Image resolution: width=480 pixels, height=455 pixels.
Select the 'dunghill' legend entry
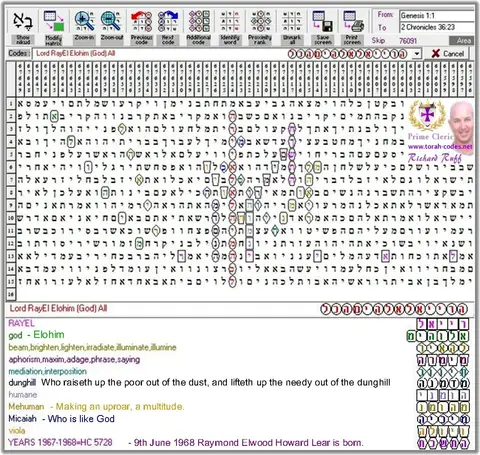tap(199, 383)
